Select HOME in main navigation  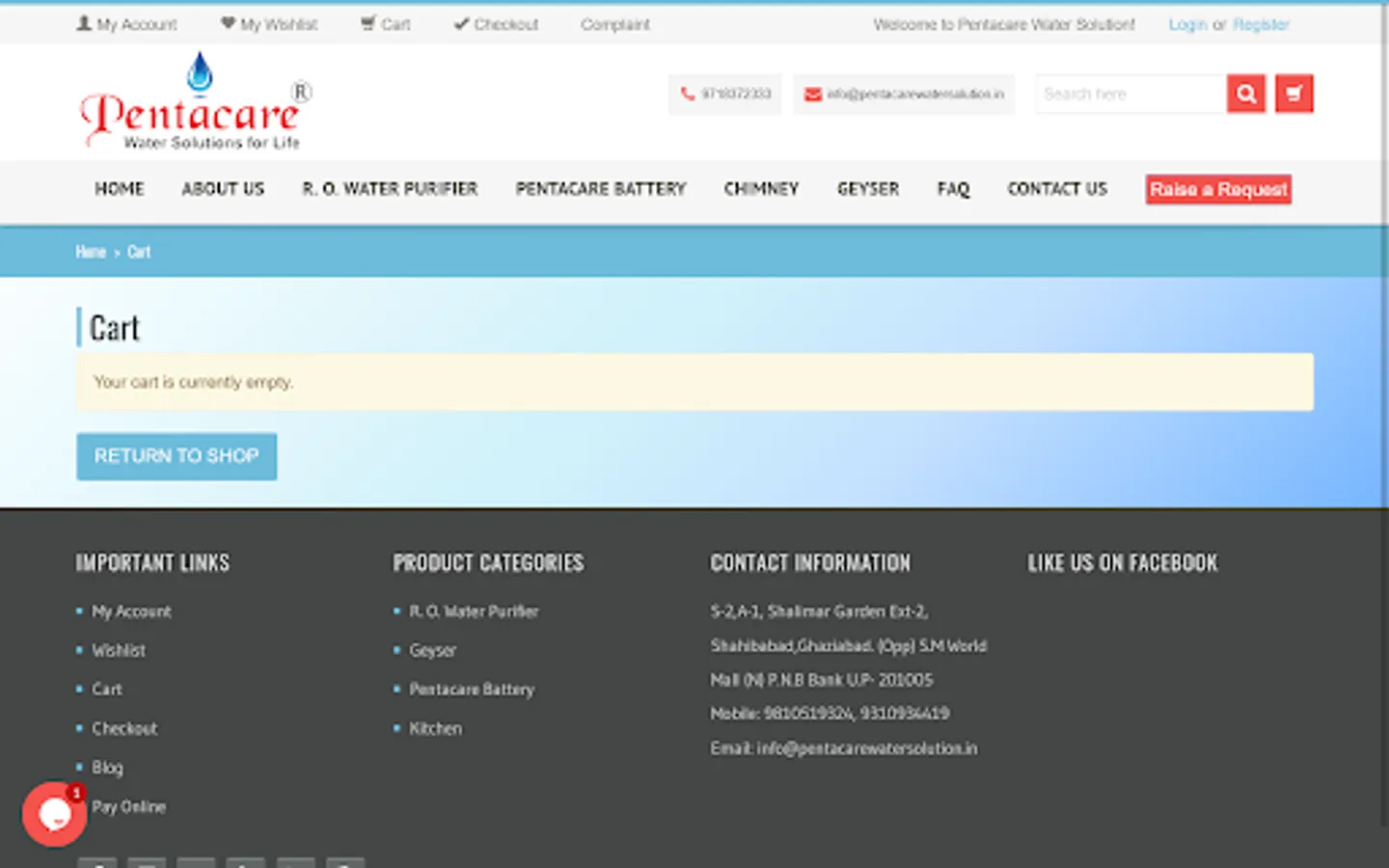(x=120, y=189)
